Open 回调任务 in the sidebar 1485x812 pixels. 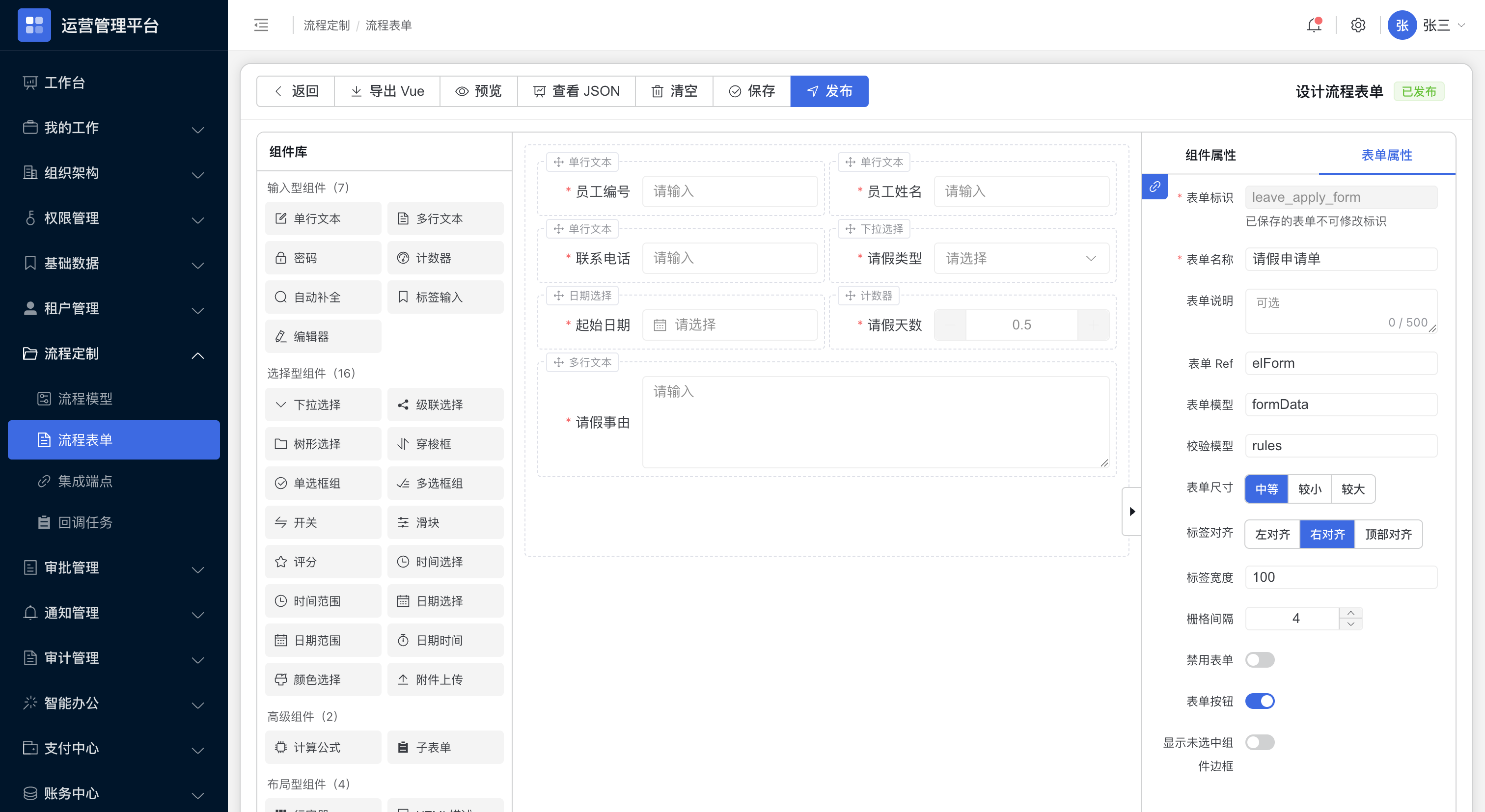point(114,523)
